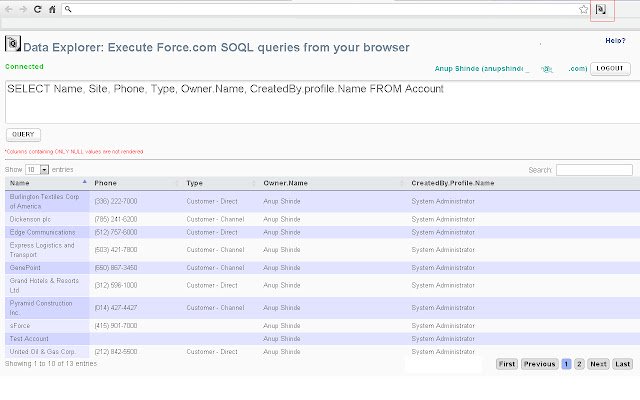The image size is (640, 400).
Task: Reload the page with refresh icon
Action: tap(38, 9)
